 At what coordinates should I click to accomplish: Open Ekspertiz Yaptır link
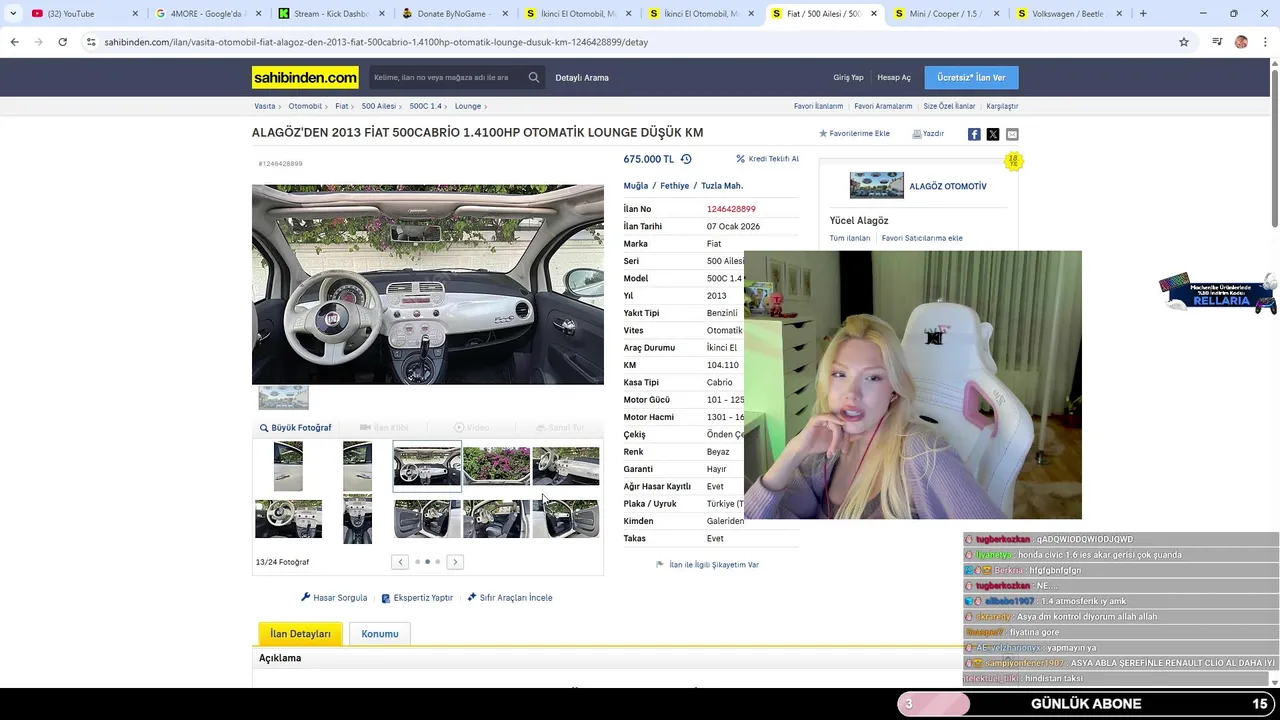pyautogui.click(x=417, y=598)
